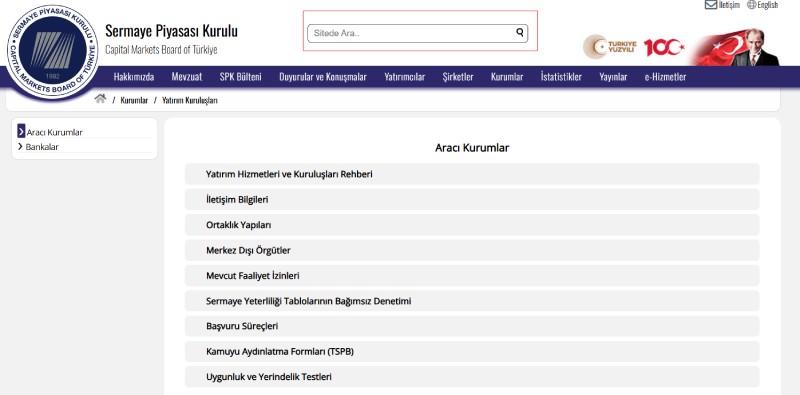Click the Sitede Ara search field
800x395 pixels.
(x=417, y=33)
